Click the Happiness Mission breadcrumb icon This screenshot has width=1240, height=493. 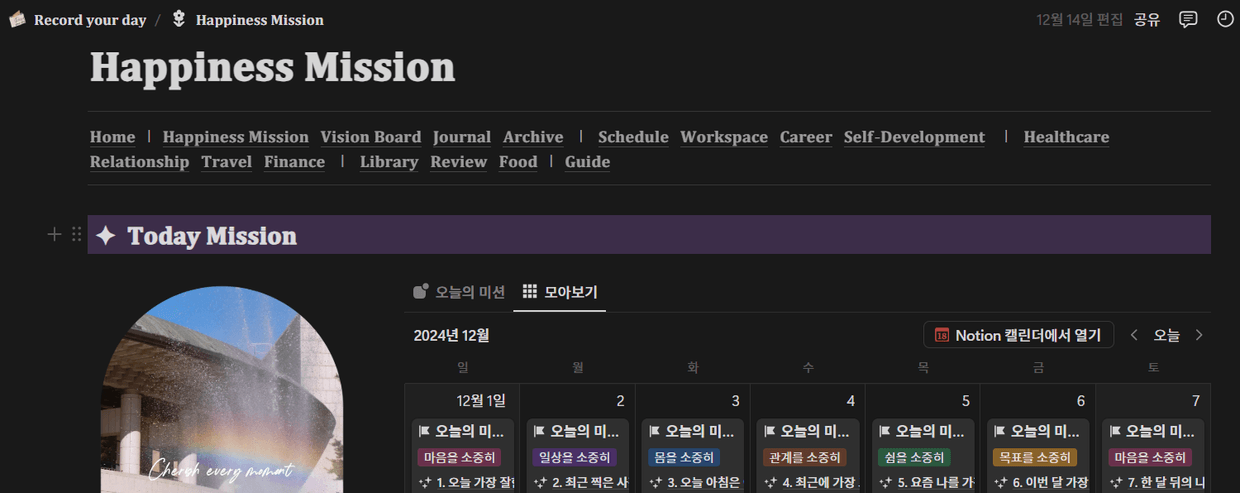click(x=179, y=20)
